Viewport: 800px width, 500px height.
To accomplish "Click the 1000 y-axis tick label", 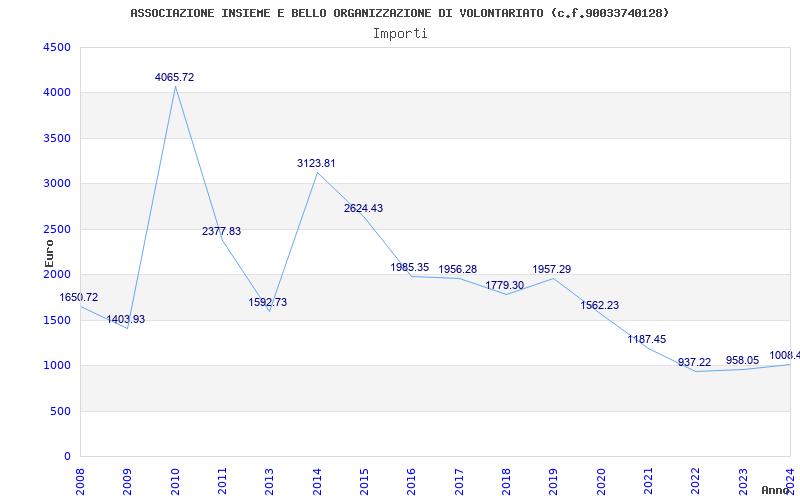I will pyautogui.click(x=57, y=366).
